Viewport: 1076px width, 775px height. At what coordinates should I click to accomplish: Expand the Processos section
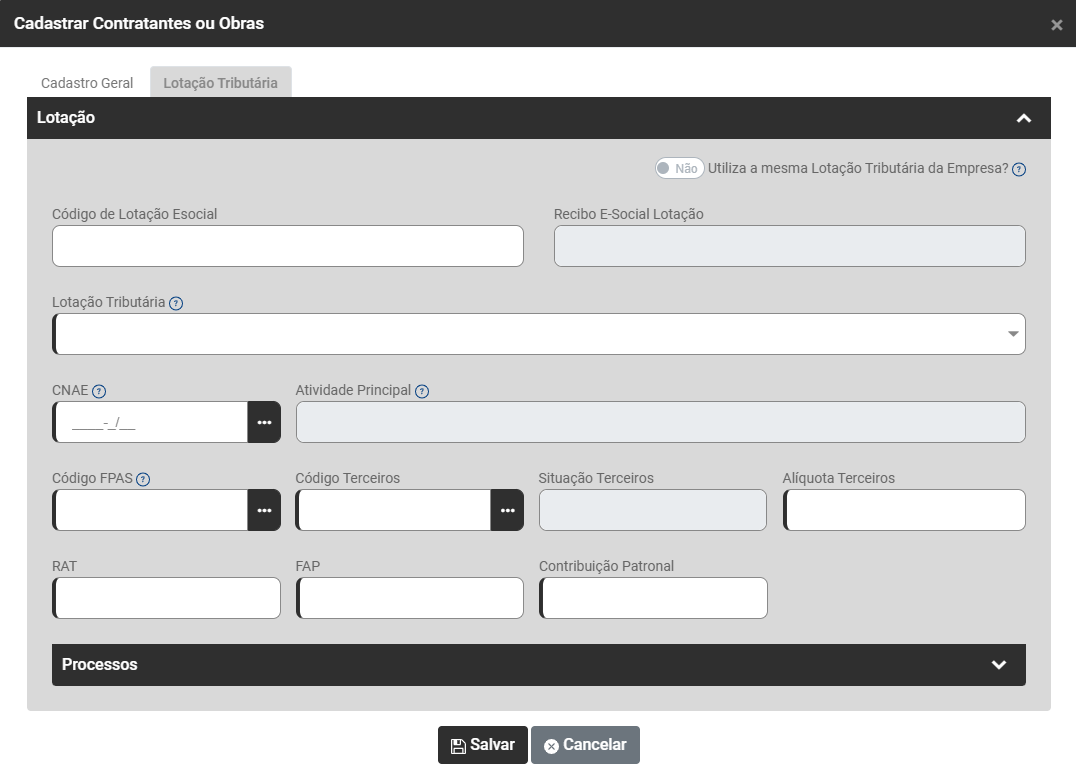click(x=998, y=665)
